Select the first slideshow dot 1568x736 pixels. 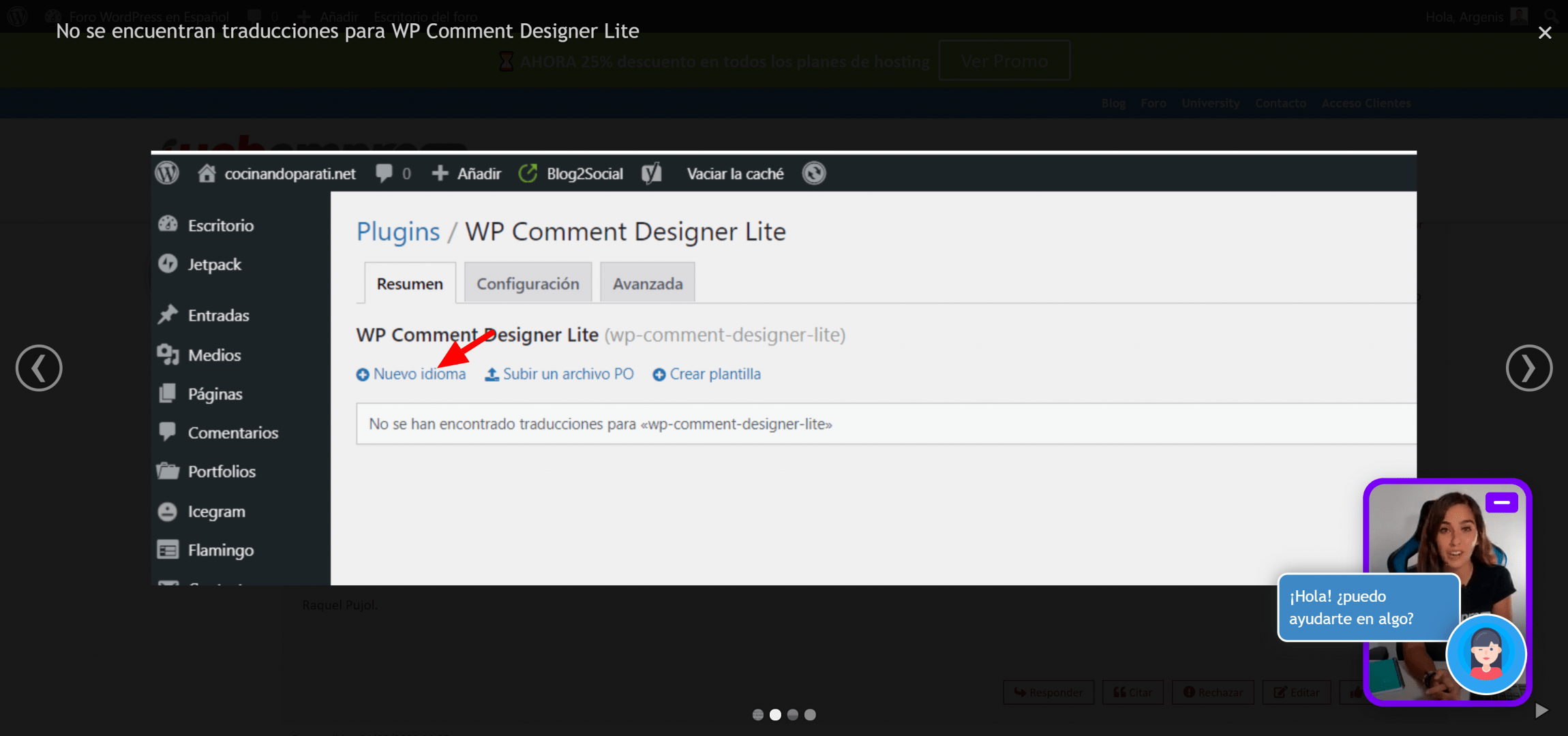pos(757,715)
